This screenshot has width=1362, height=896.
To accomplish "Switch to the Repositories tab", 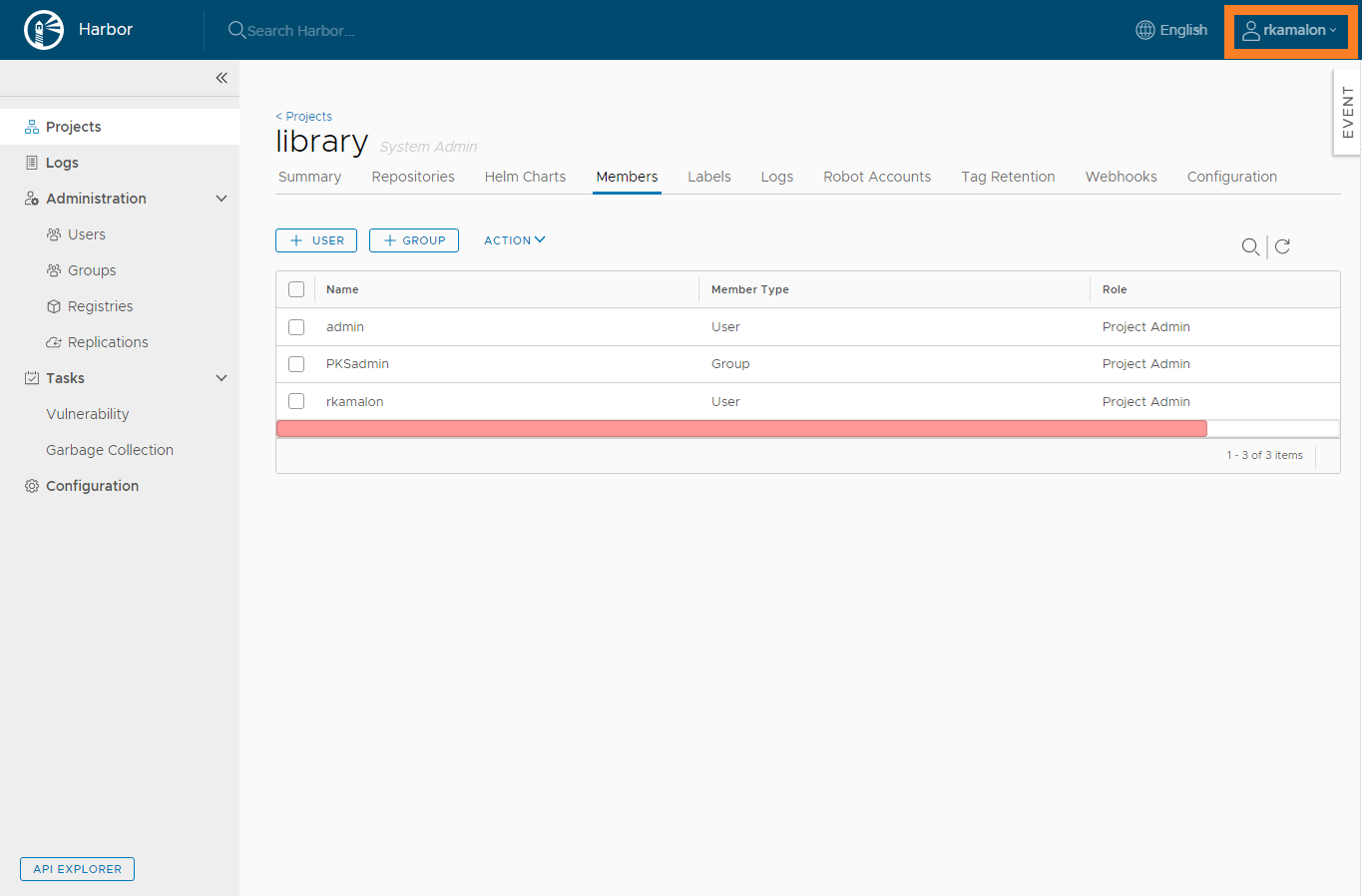I will click(x=413, y=177).
